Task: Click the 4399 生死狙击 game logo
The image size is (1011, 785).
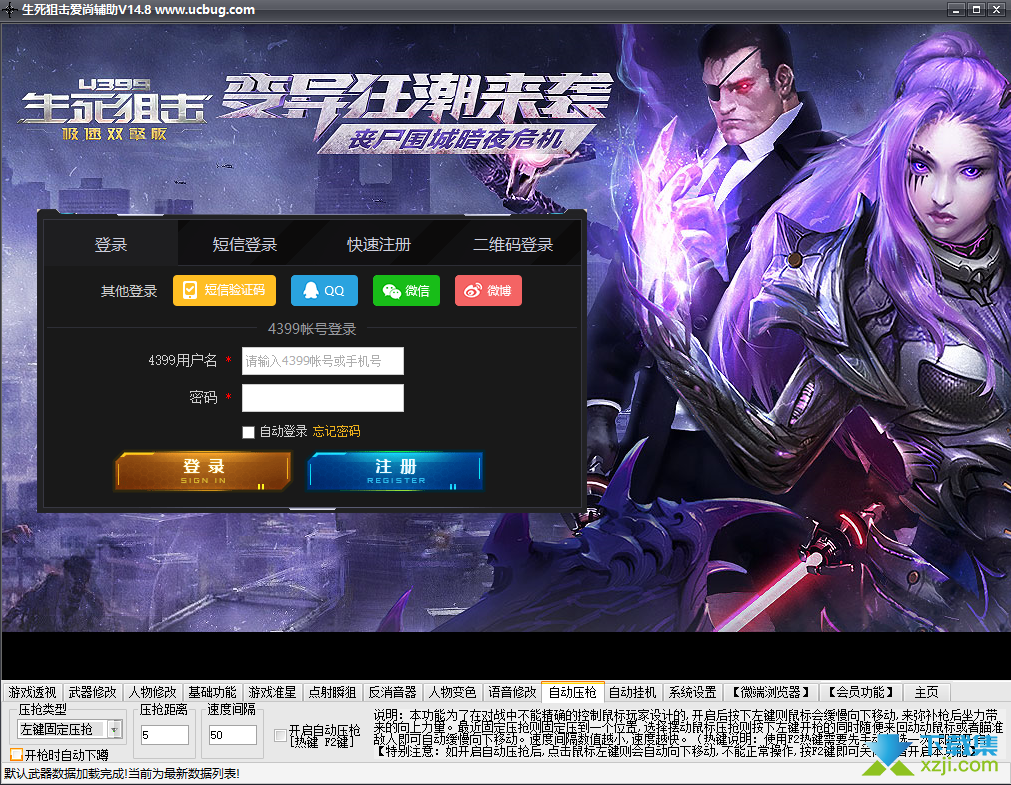Action: pyautogui.click(x=113, y=108)
